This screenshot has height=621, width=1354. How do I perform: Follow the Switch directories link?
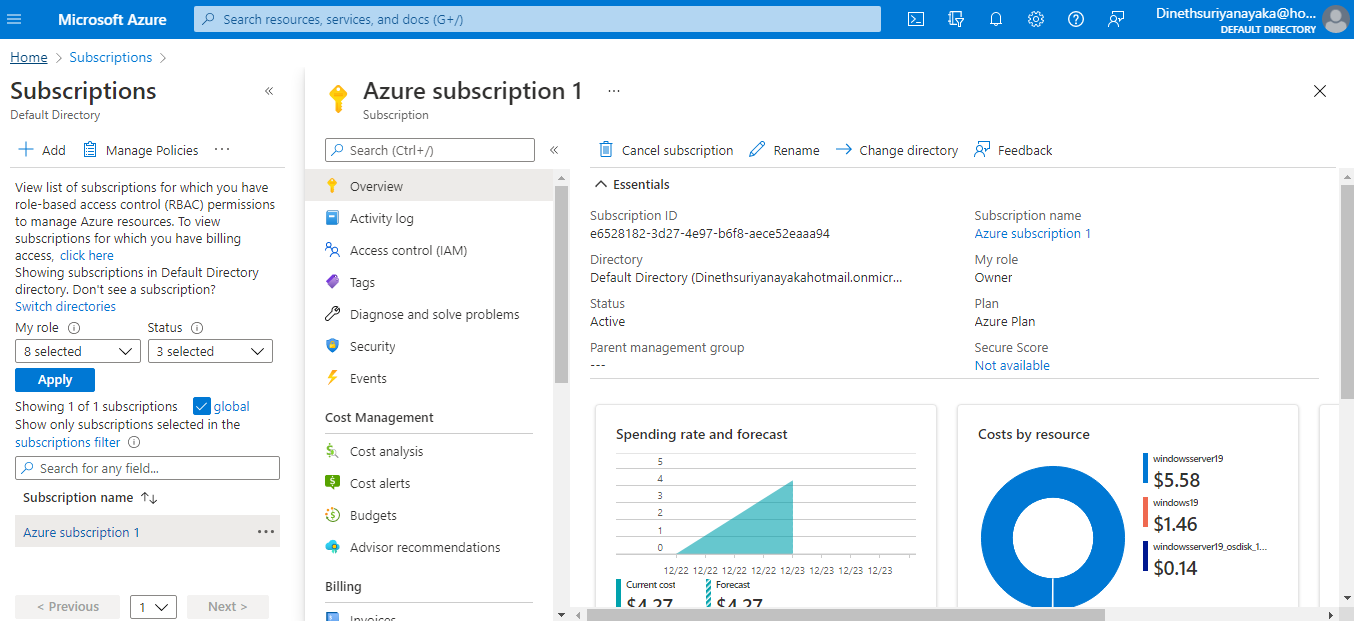pyautogui.click(x=65, y=306)
